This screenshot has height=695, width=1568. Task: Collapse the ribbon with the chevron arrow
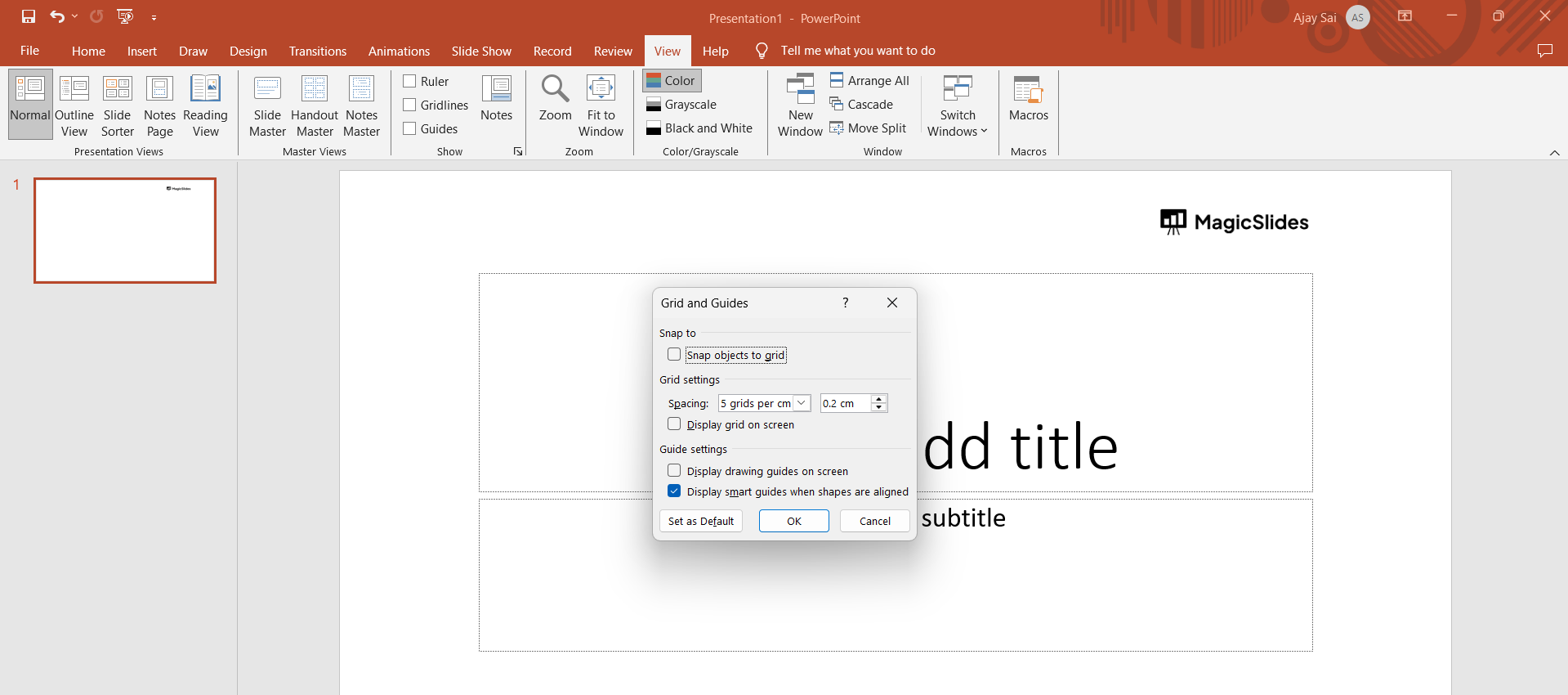pyautogui.click(x=1554, y=153)
